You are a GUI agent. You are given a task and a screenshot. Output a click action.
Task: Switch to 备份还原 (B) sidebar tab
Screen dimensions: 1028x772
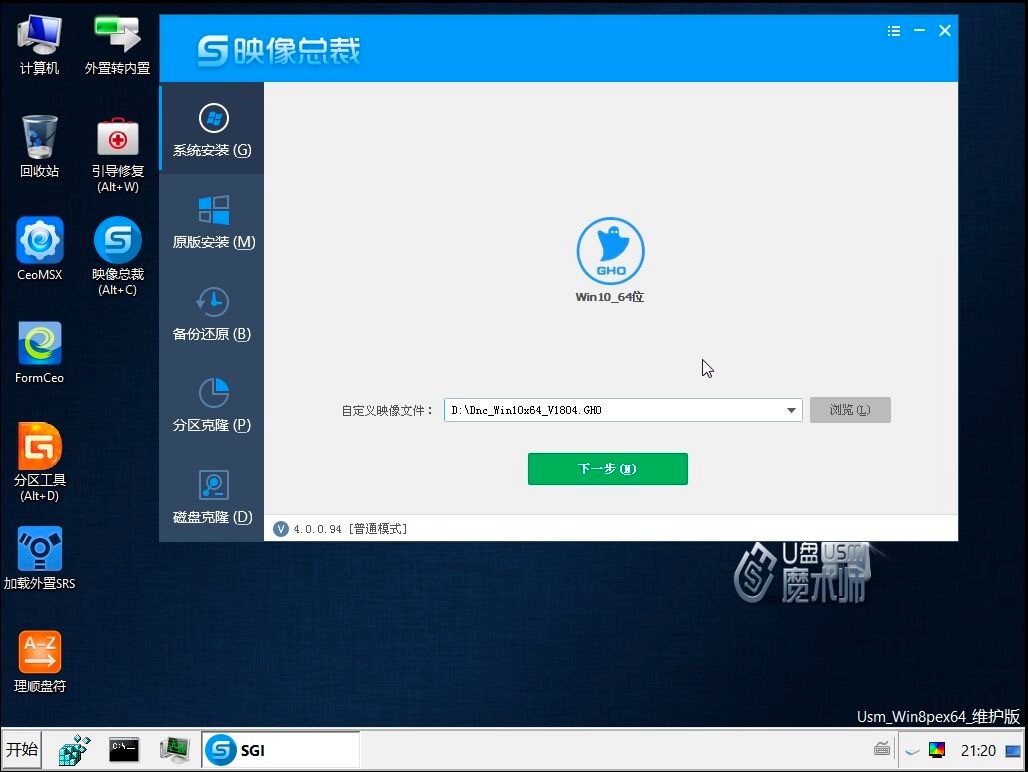212,313
